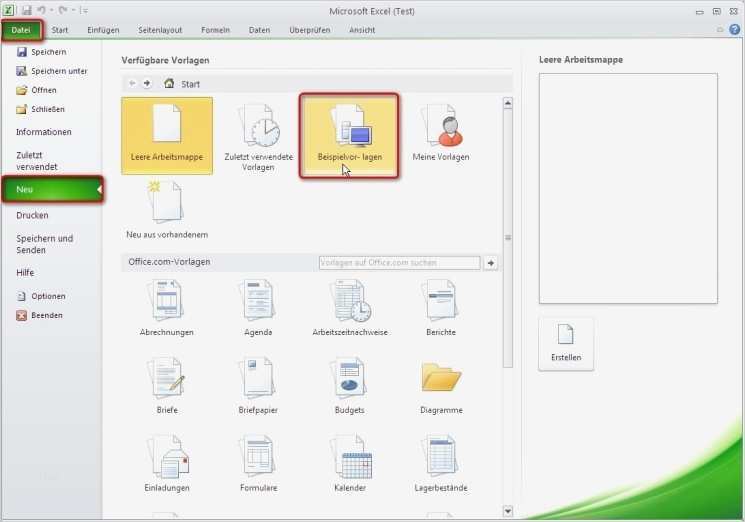The width and height of the screenshot is (745, 522).
Task: Click the ribbon minimize caret beside help icon
Action: tap(720, 29)
